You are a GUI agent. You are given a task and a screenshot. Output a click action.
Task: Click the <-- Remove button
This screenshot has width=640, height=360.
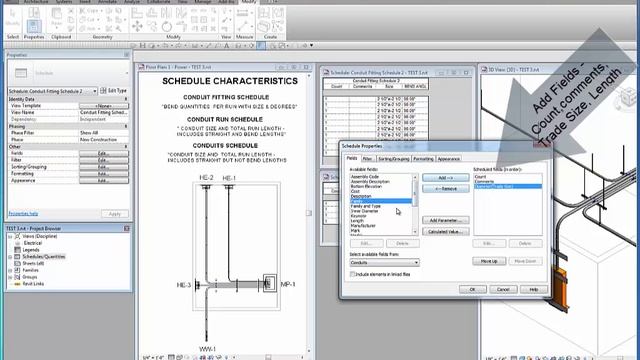tap(446, 189)
